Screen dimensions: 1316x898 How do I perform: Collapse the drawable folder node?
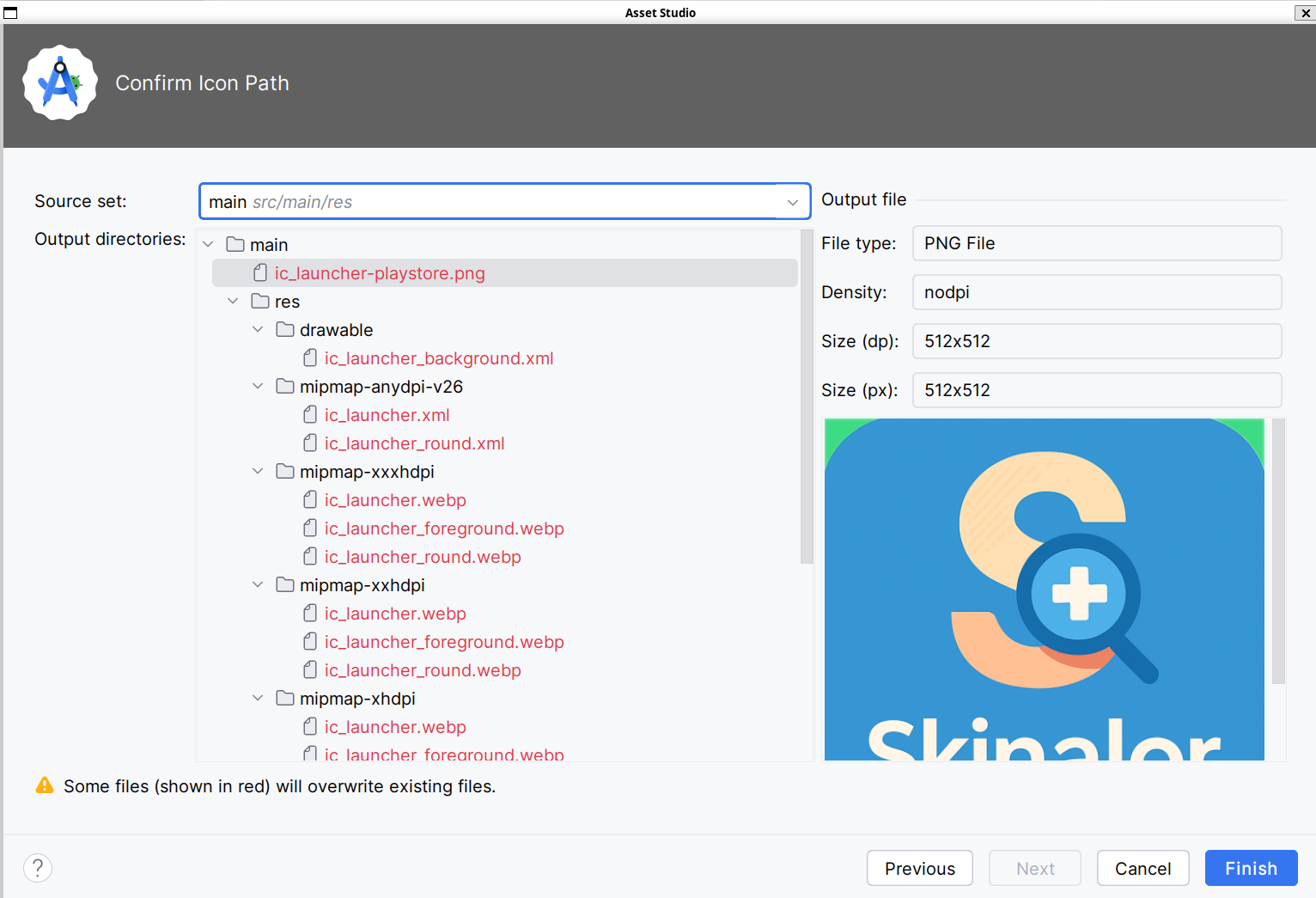[258, 330]
